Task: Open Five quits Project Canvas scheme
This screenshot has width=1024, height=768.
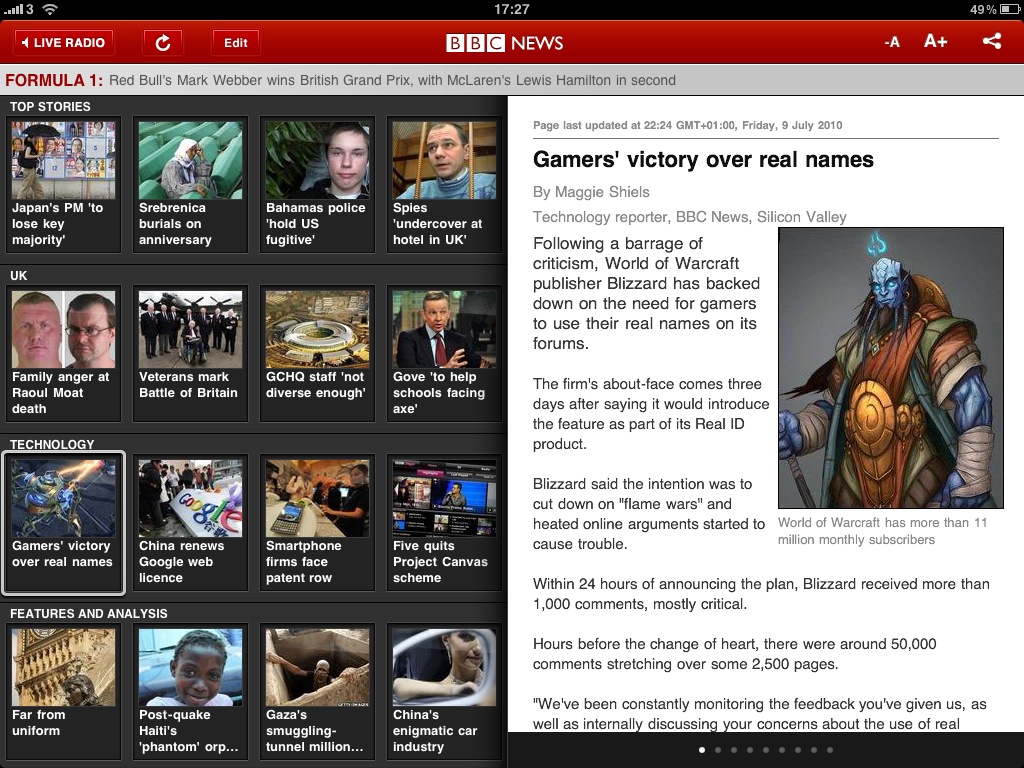Action: (444, 522)
